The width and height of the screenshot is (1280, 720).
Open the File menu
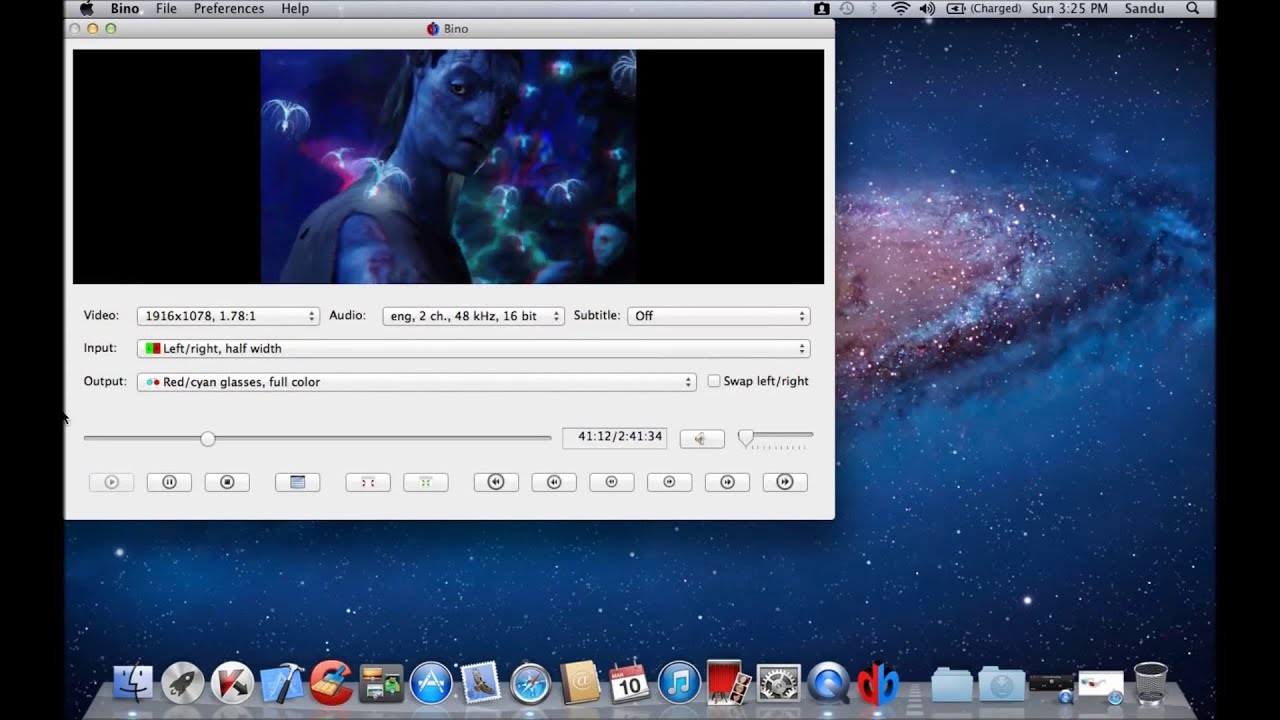point(166,8)
